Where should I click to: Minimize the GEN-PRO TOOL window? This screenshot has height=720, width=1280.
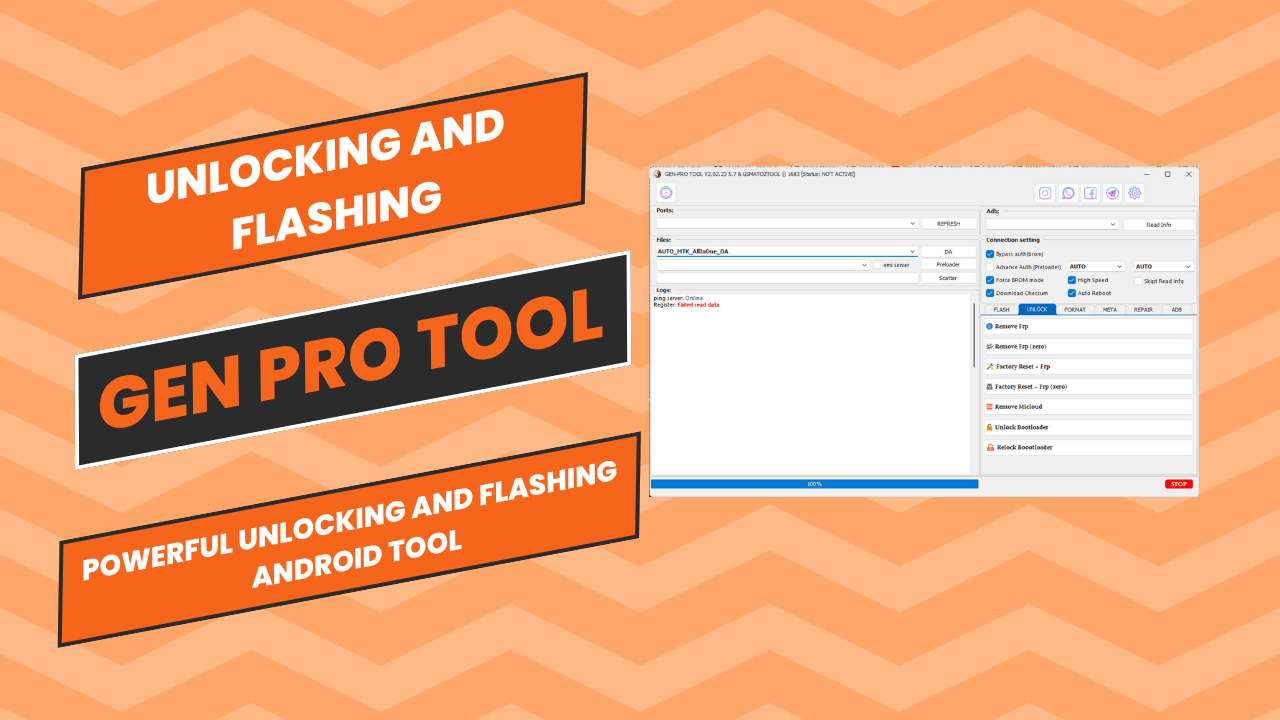tap(1146, 174)
